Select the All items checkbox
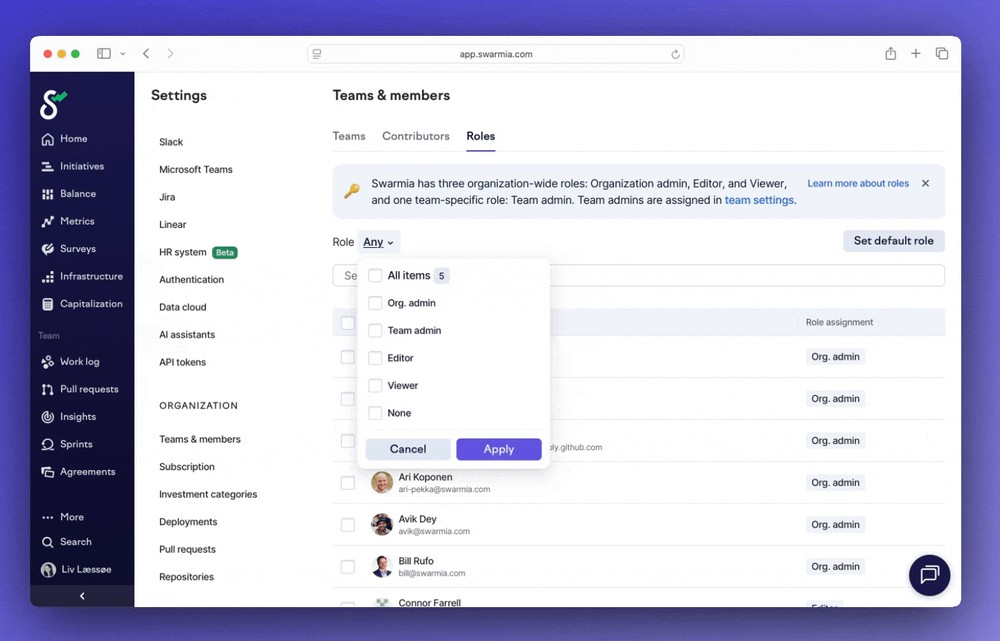This screenshot has width=1000, height=641. (375, 276)
